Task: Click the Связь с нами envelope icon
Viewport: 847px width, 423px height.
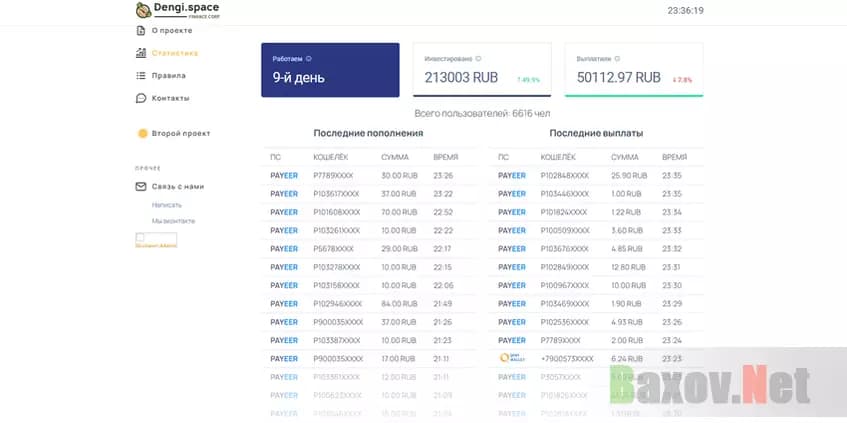Action: tap(141, 186)
